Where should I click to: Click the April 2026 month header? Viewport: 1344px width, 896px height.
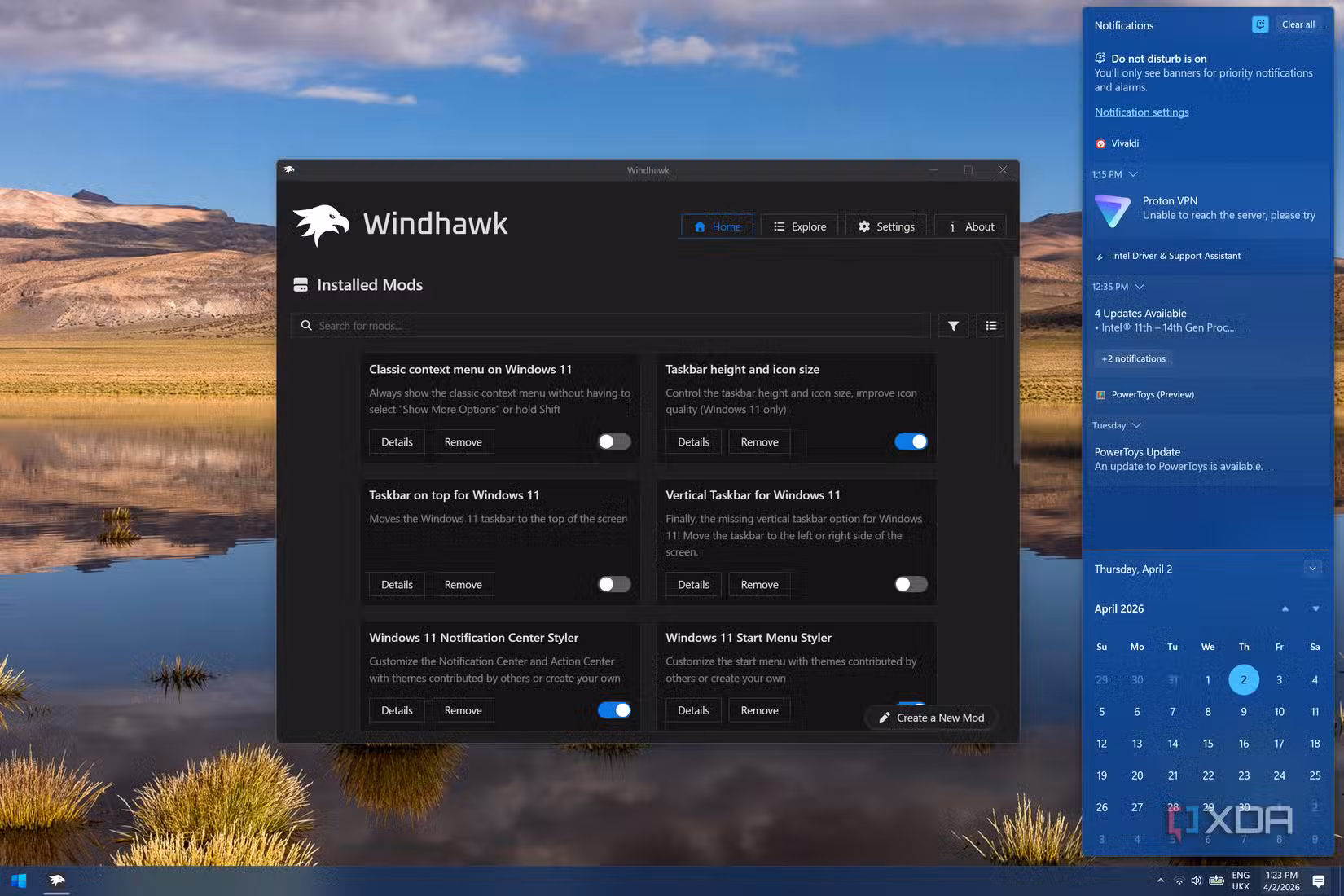pyautogui.click(x=1118, y=608)
